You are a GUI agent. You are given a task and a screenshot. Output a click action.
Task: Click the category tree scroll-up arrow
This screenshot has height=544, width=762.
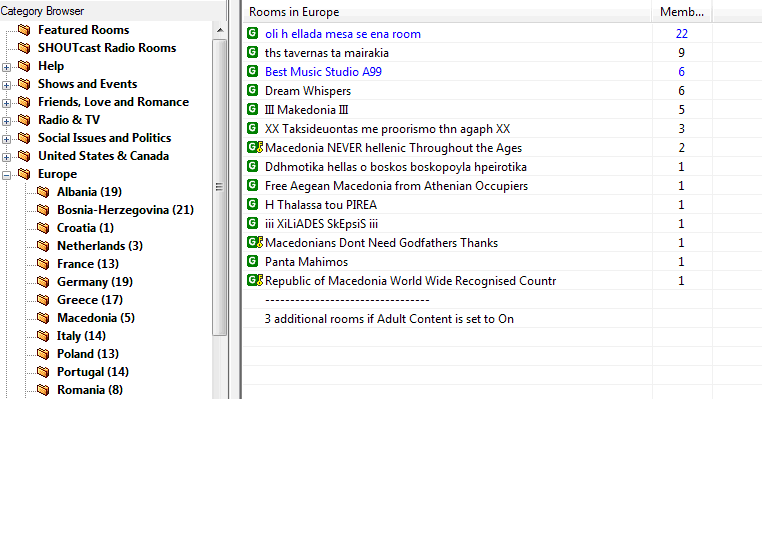220,30
